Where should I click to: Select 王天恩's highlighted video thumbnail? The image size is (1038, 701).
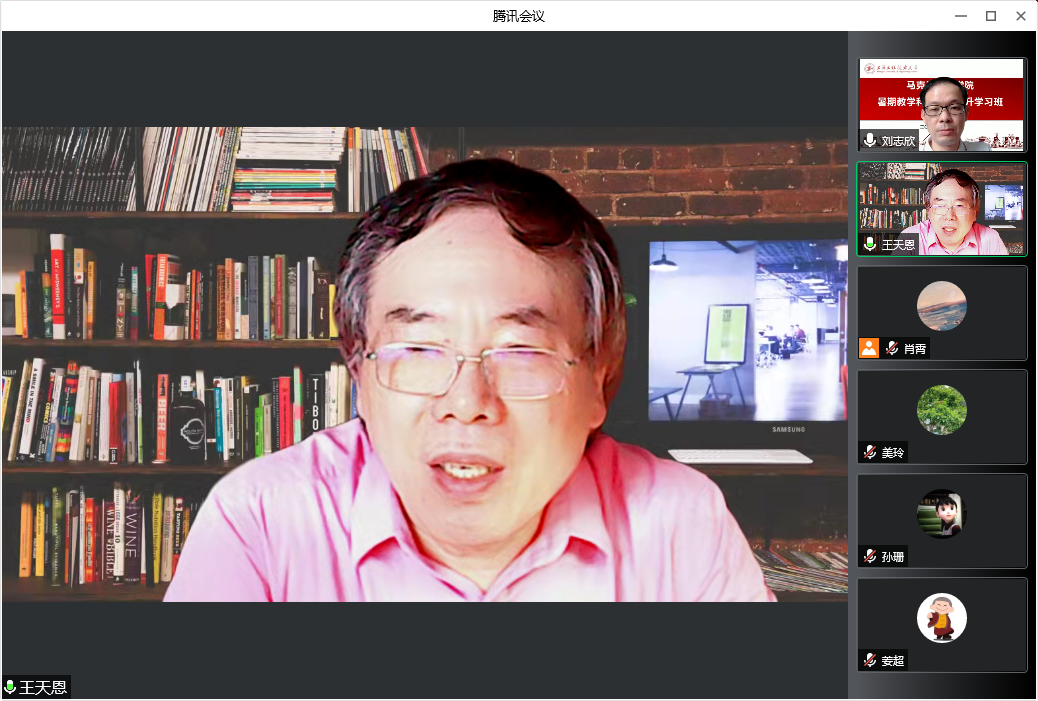click(941, 209)
